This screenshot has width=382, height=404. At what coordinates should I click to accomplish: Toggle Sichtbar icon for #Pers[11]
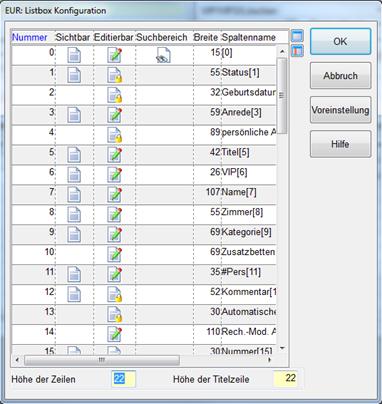(74, 275)
